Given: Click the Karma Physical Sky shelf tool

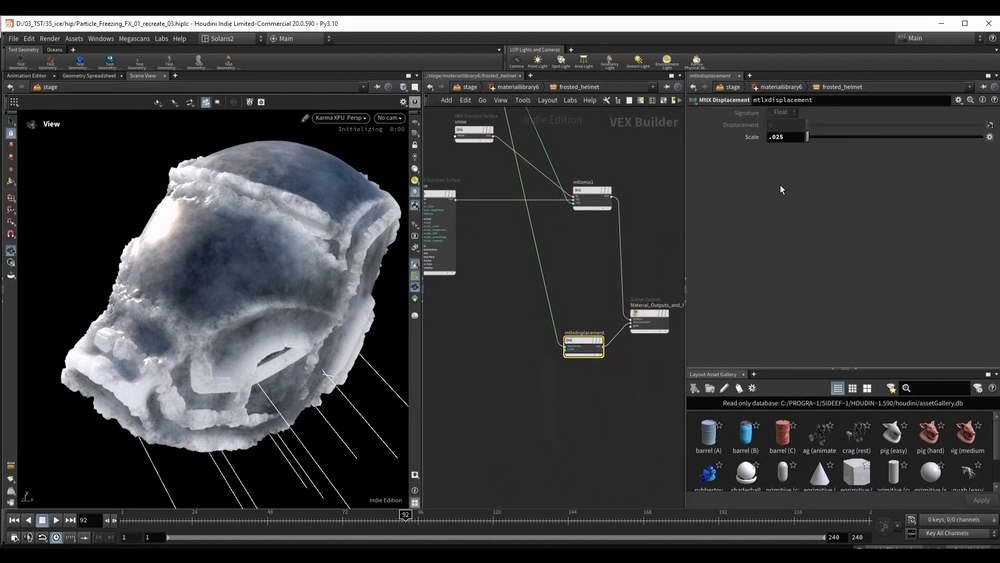Looking at the screenshot, I should [x=696, y=62].
